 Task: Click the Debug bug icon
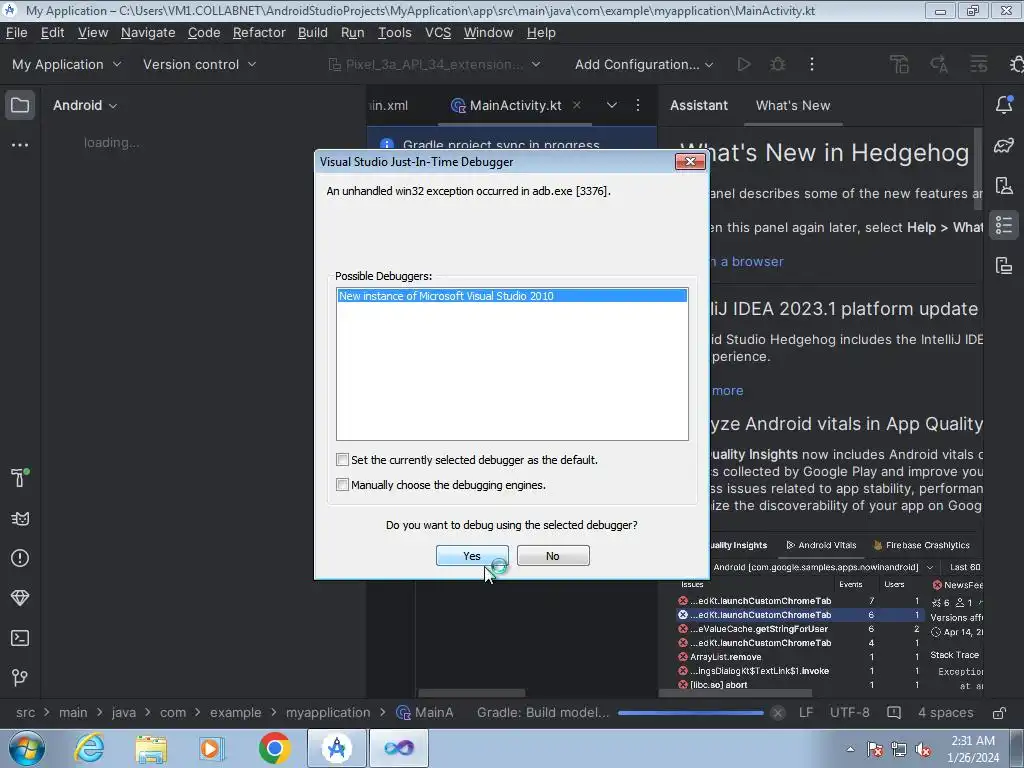click(777, 64)
